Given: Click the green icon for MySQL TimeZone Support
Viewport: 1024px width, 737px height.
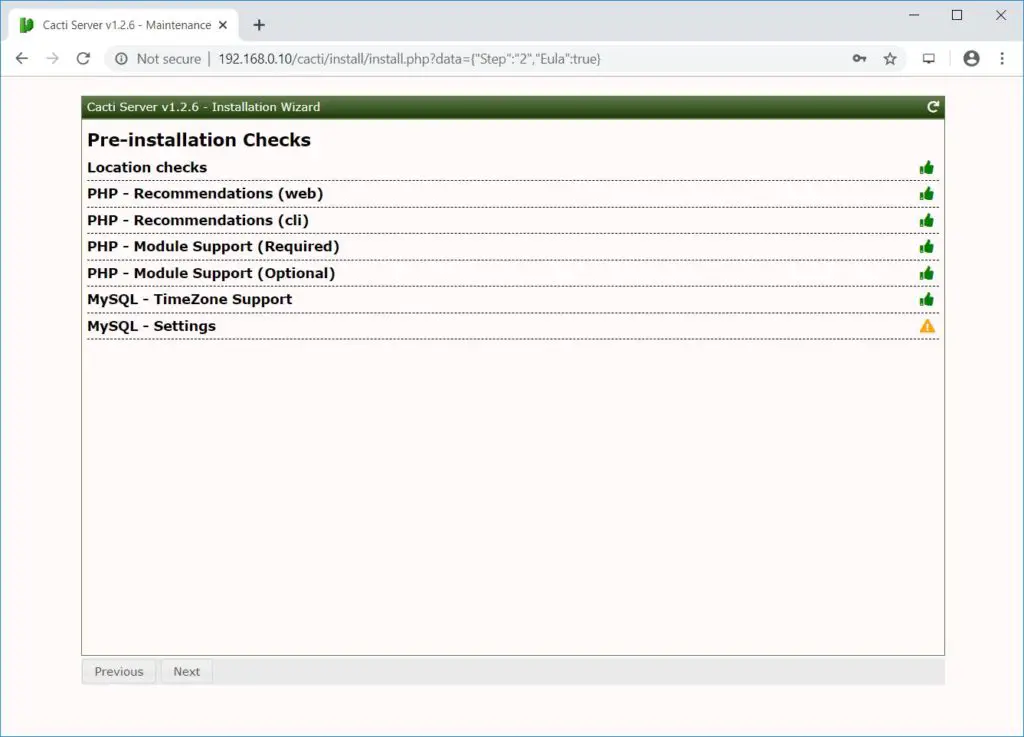Looking at the screenshot, I should tap(927, 299).
